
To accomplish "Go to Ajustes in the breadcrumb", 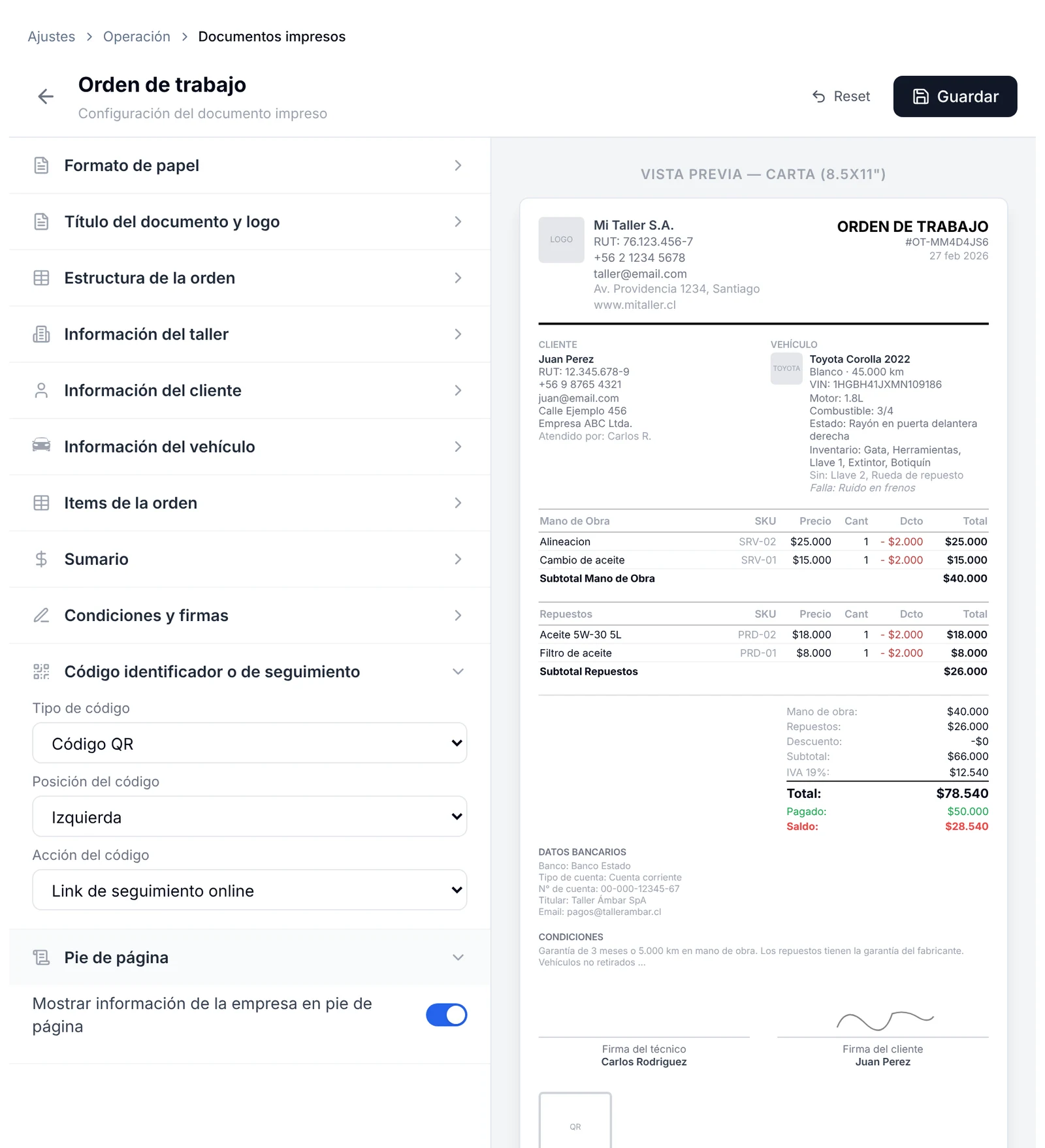I will [x=51, y=37].
